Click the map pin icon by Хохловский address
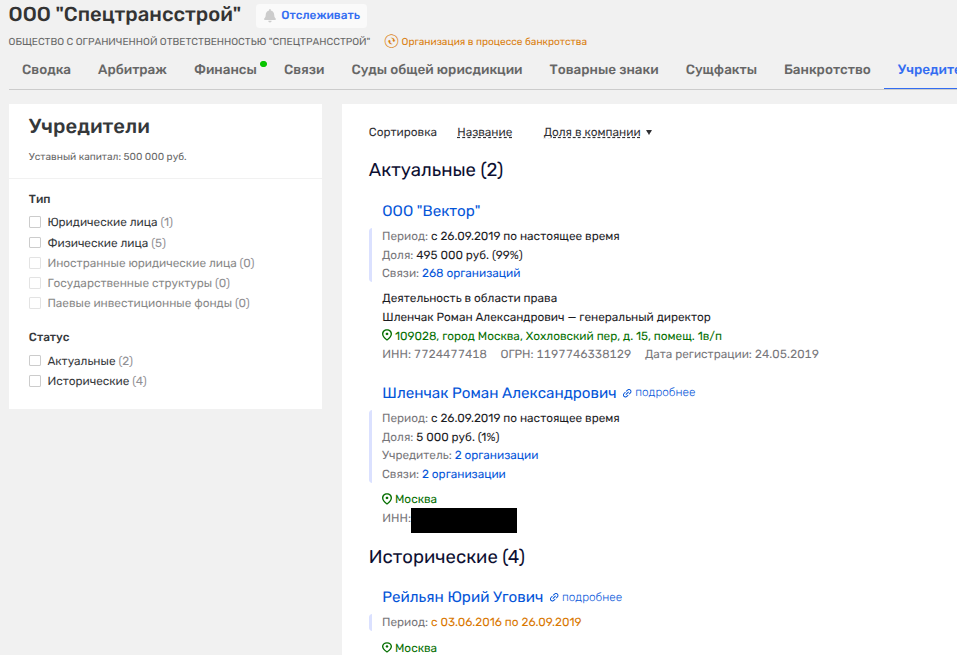 tap(387, 336)
